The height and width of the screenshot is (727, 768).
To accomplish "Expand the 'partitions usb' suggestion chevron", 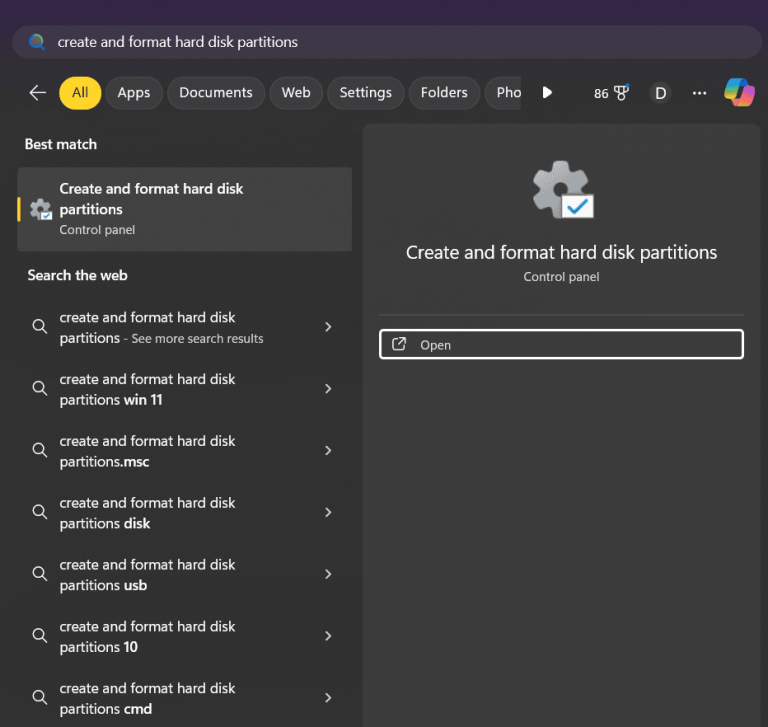I will tap(328, 575).
